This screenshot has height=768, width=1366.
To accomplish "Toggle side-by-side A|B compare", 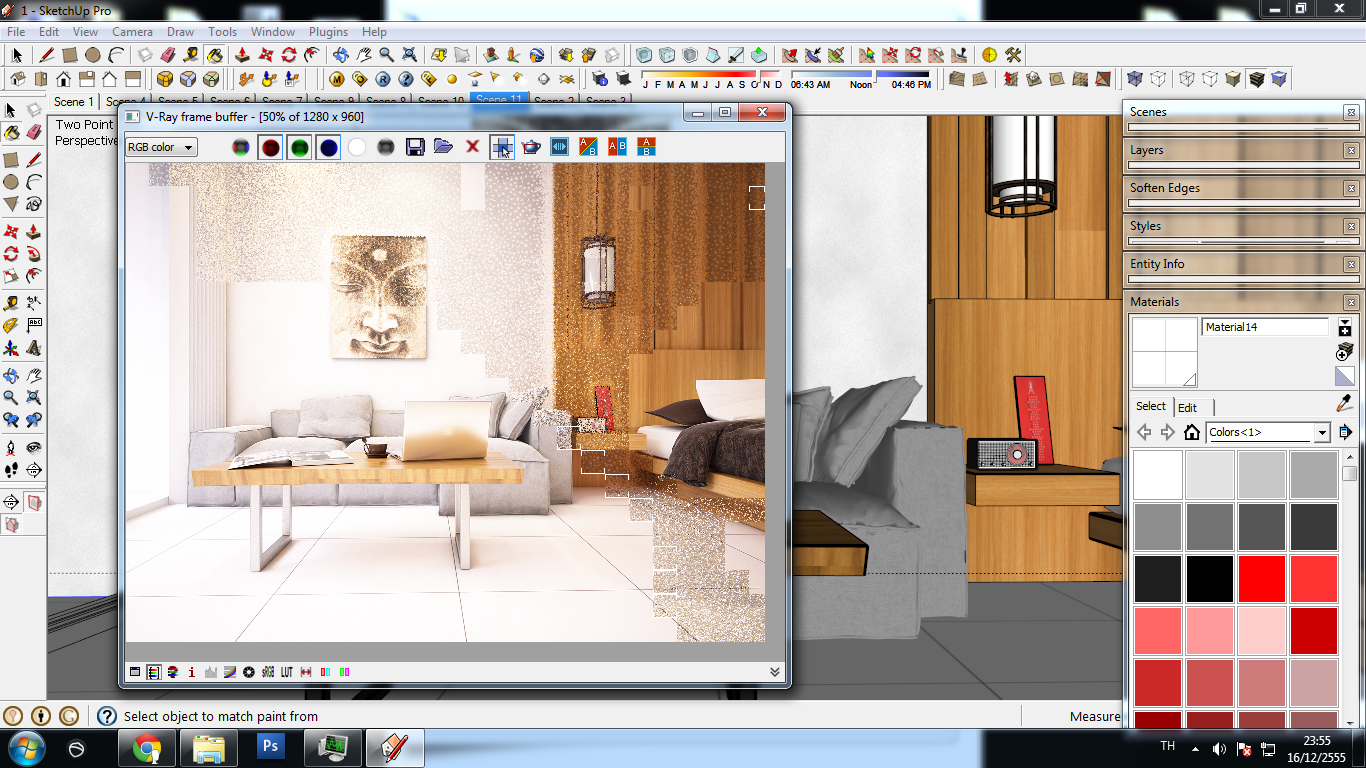I will click(x=617, y=147).
